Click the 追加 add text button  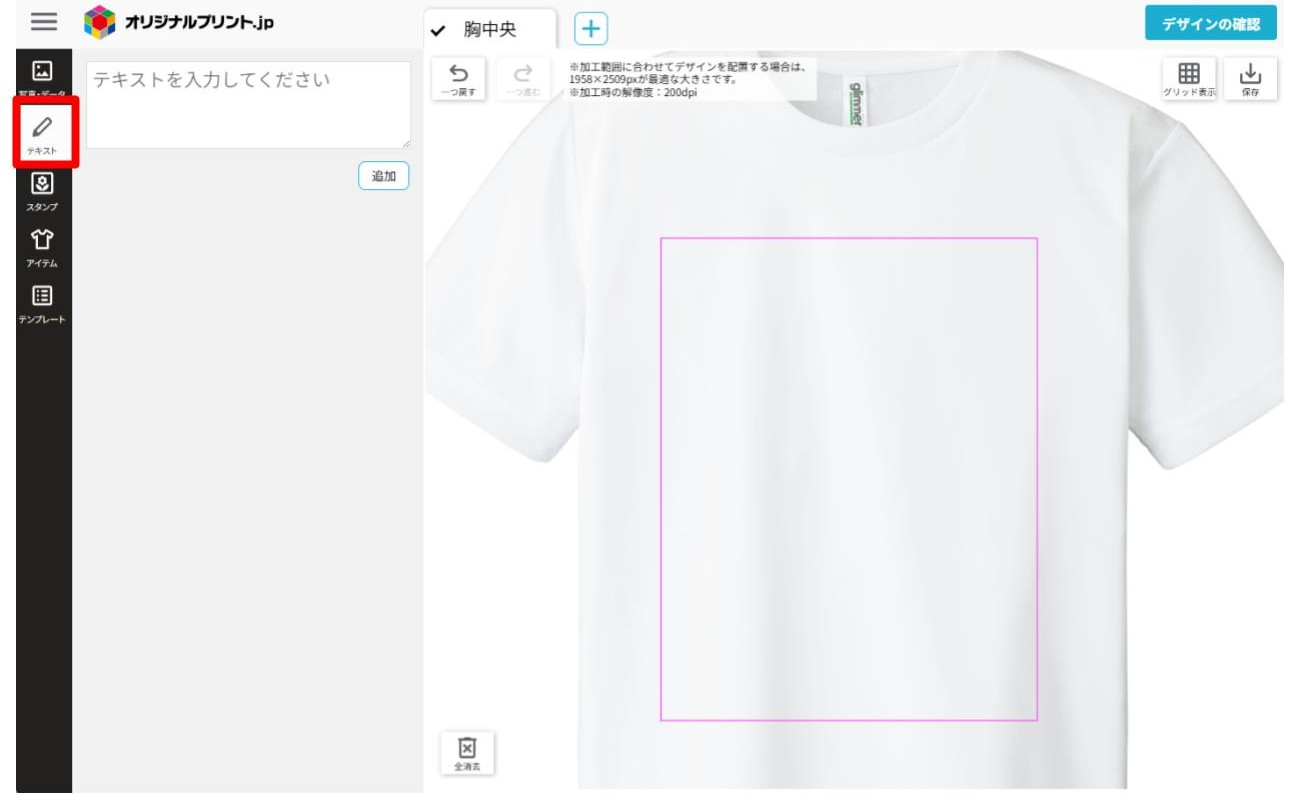click(384, 176)
